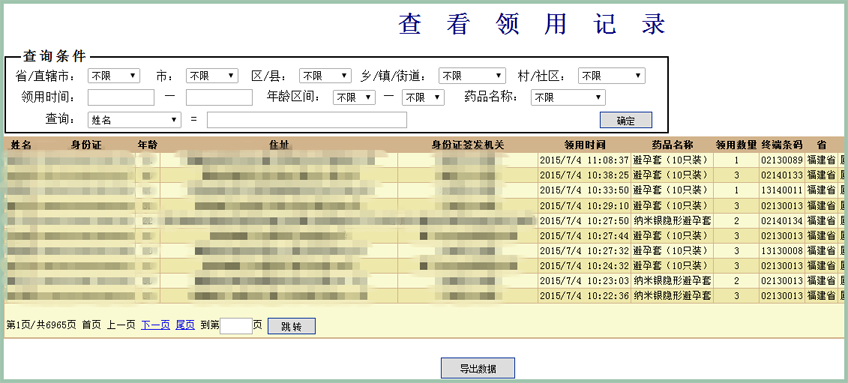Expand the 市 city dropdown
Screen dimensions: 848x383
212,76
